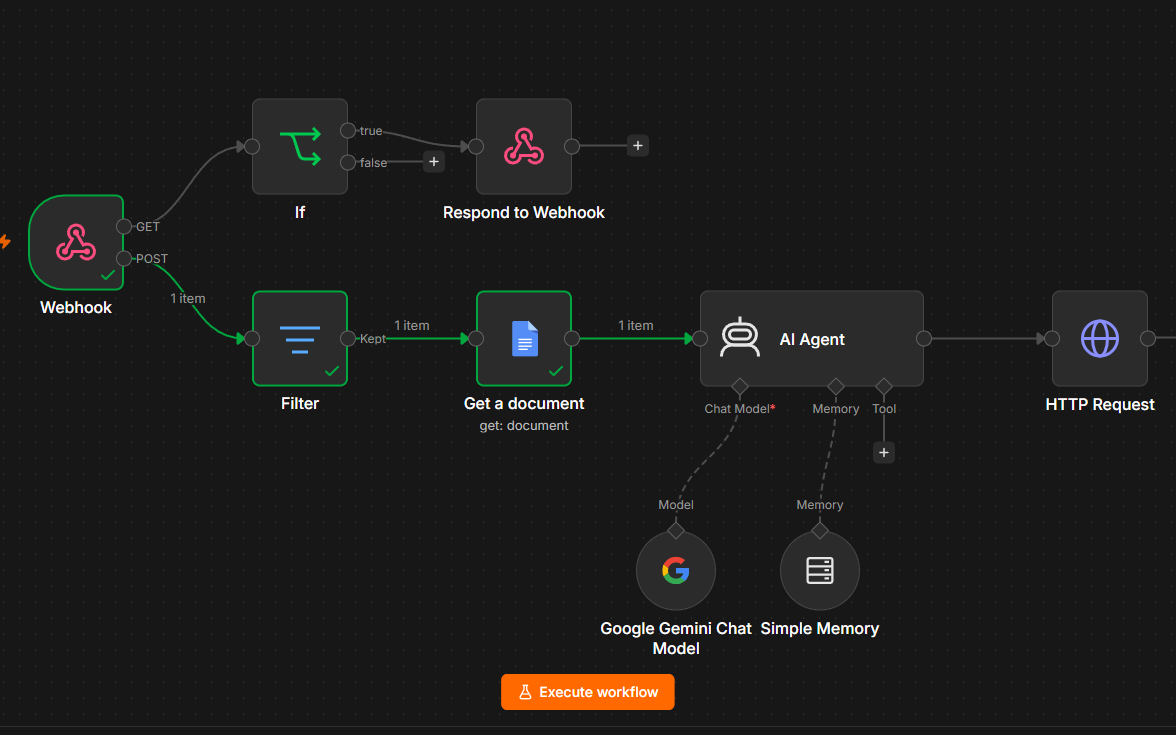Click the Gemini Model diamond connector
1176x735 pixels.
pos(676,530)
